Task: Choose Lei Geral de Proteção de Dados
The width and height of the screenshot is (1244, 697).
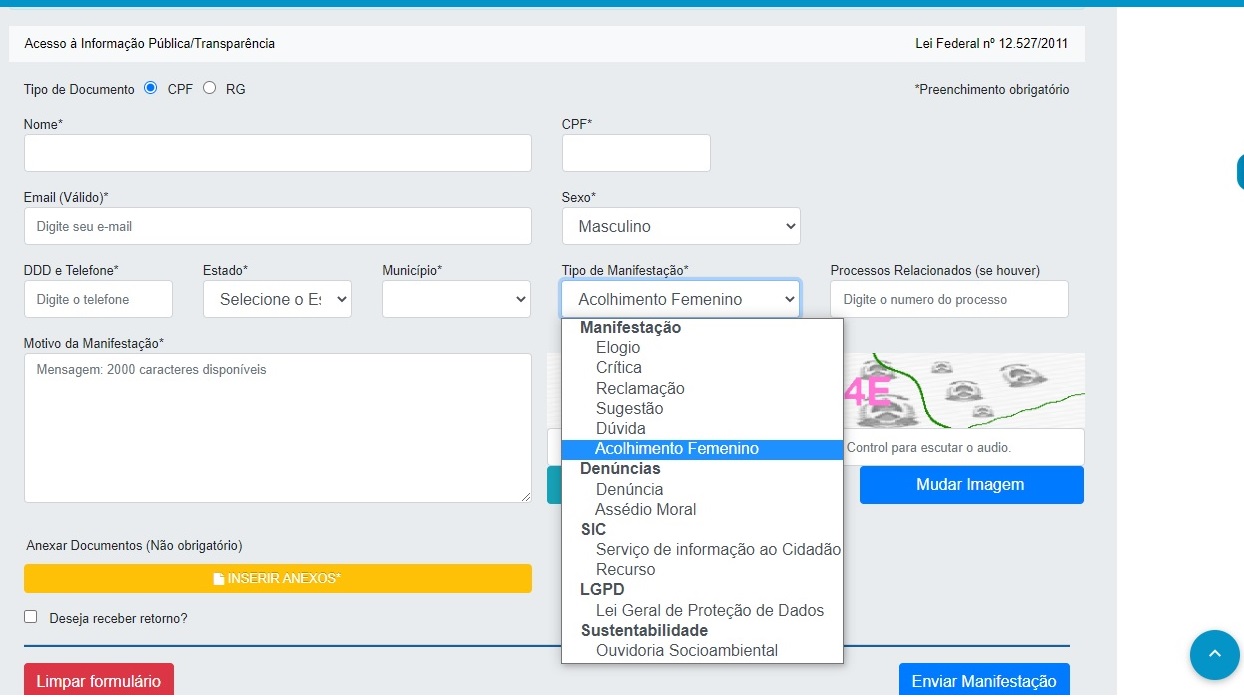Action: point(709,610)
